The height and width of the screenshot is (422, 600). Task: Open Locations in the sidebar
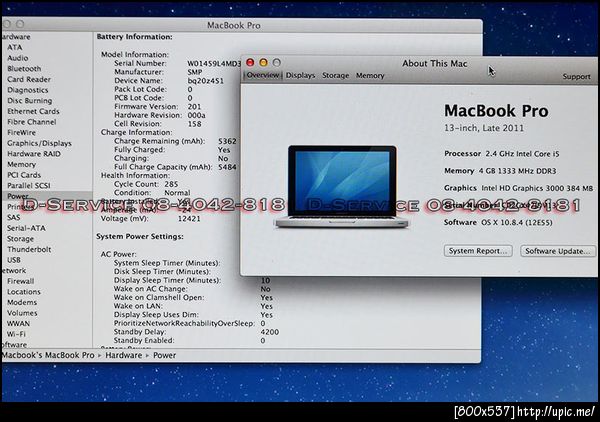[x=24, y=292]
